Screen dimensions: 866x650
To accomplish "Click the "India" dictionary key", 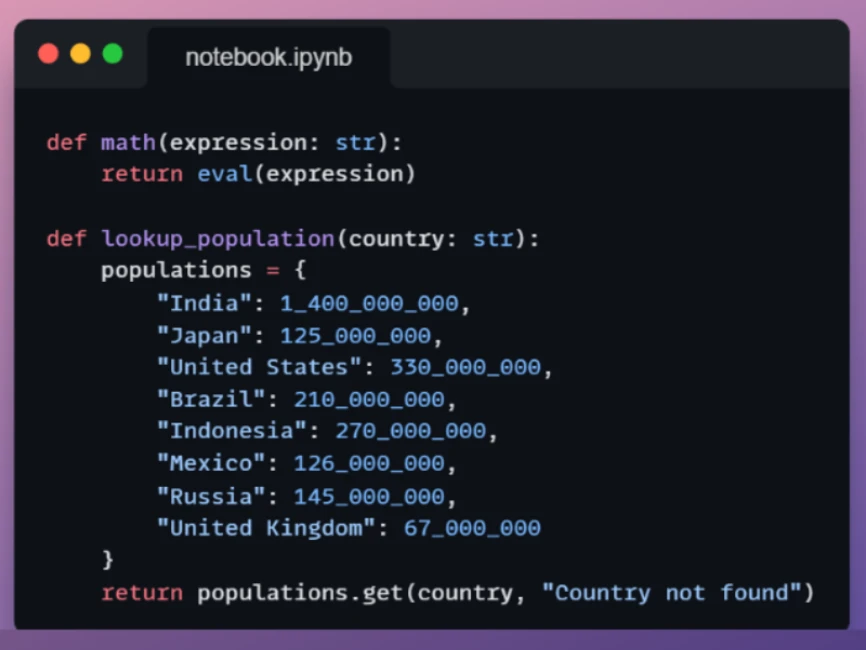I will [204, 303].
